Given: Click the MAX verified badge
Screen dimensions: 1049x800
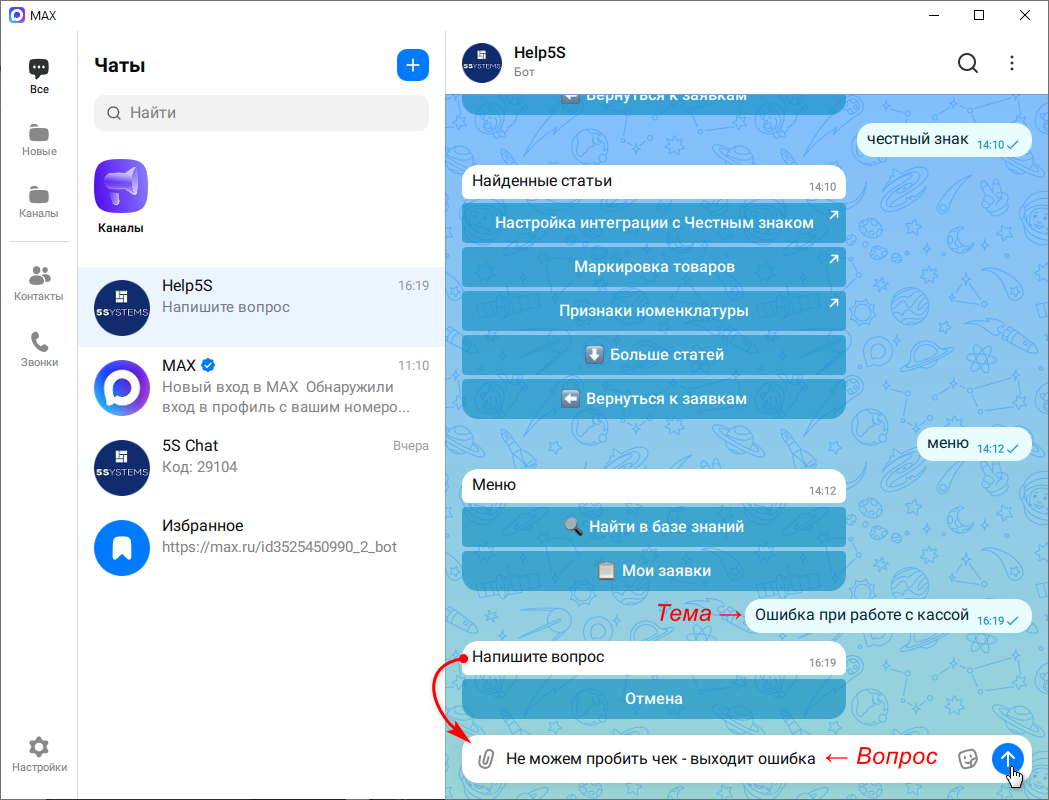Looking at the screenshot, I should pyautogui.click(x=208, y=365).
